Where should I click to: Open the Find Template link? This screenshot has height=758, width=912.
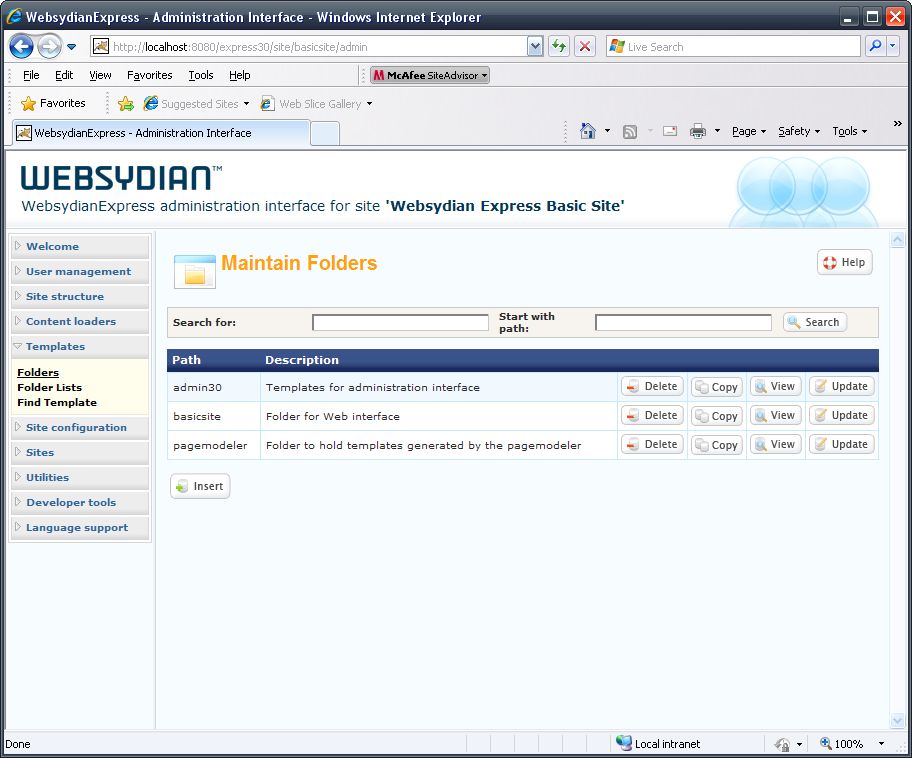(57, 403)
